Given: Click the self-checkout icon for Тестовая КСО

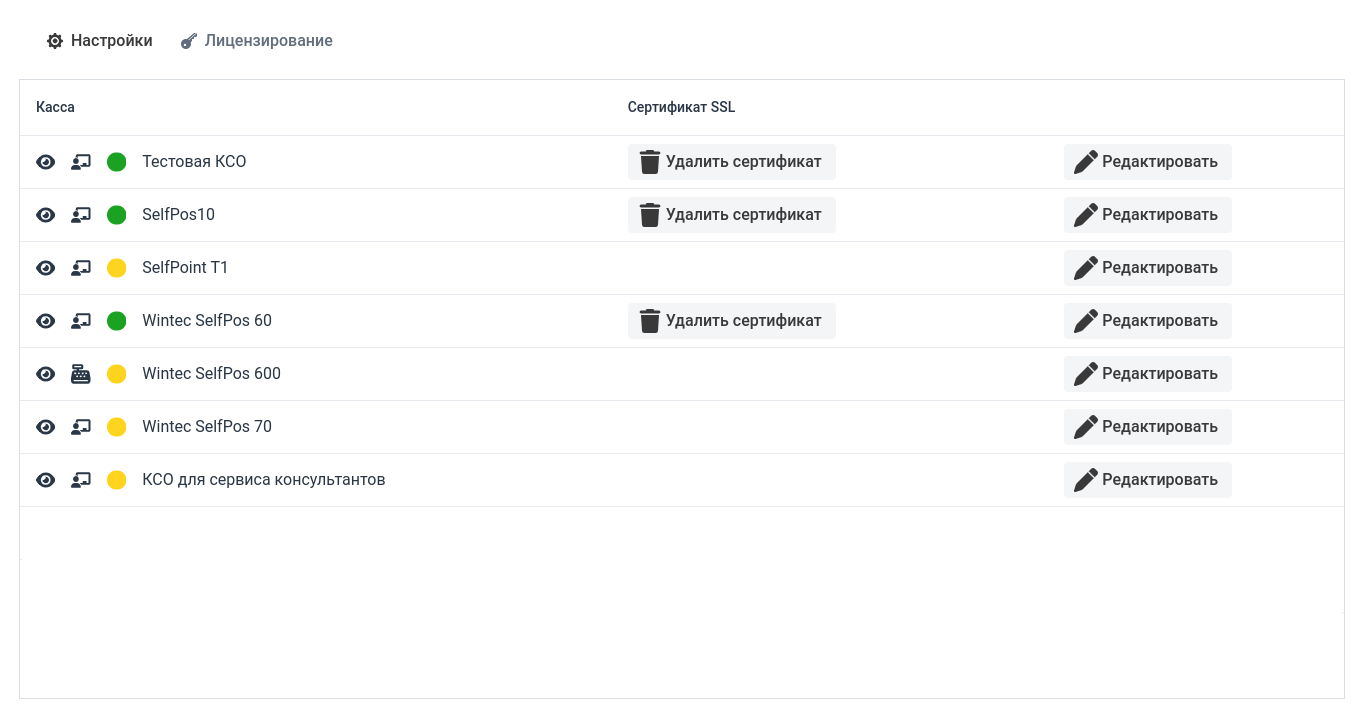Looking at the screenshot, I should [81, 162].
